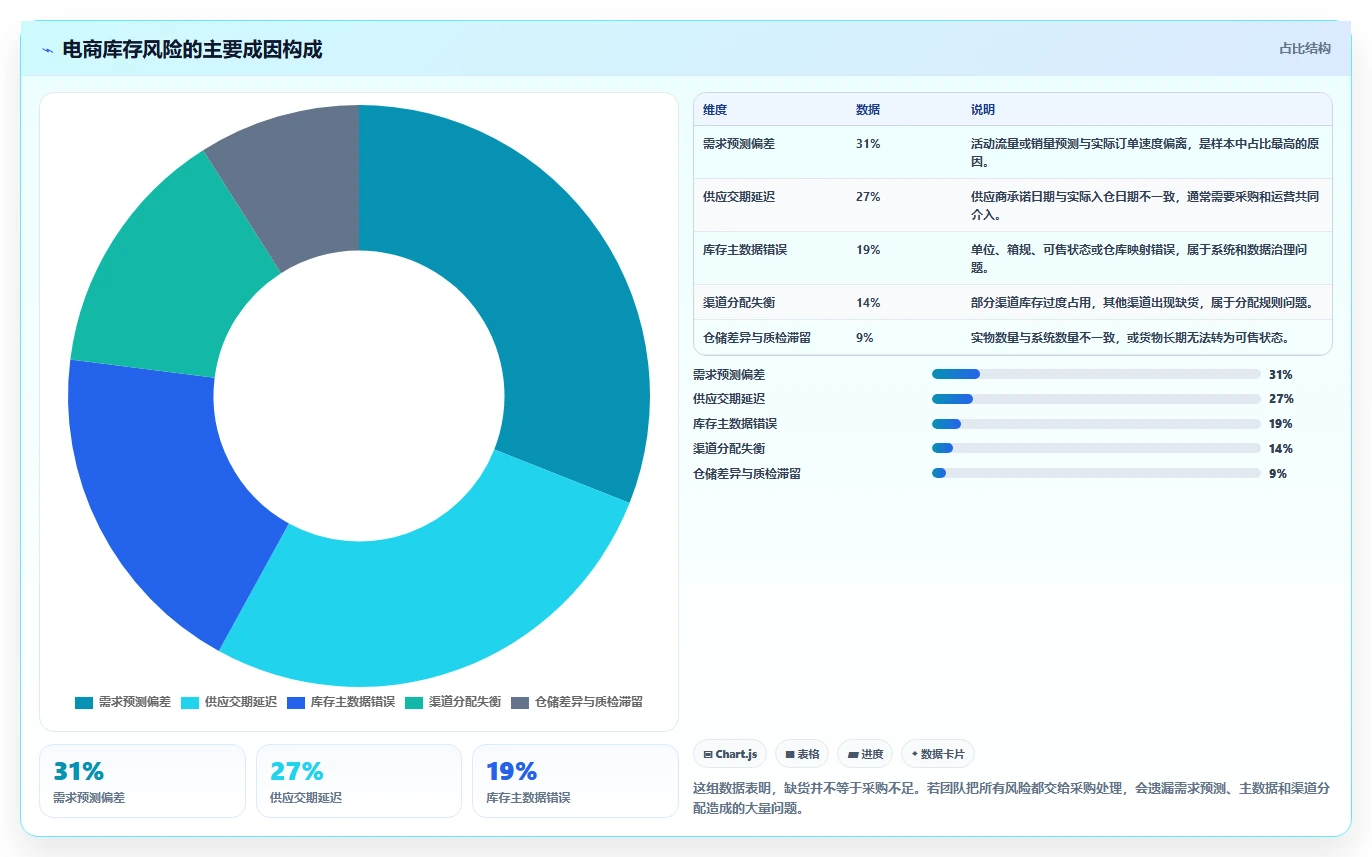Click the title 电商库存风险的主要成因构成

[192, 50]
